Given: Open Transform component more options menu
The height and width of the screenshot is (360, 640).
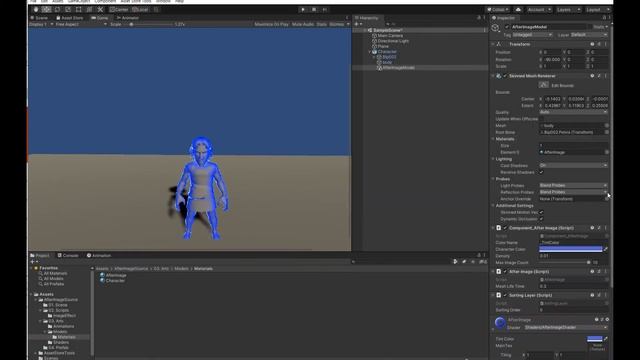Looking at the screenshot, I should 606,44.
